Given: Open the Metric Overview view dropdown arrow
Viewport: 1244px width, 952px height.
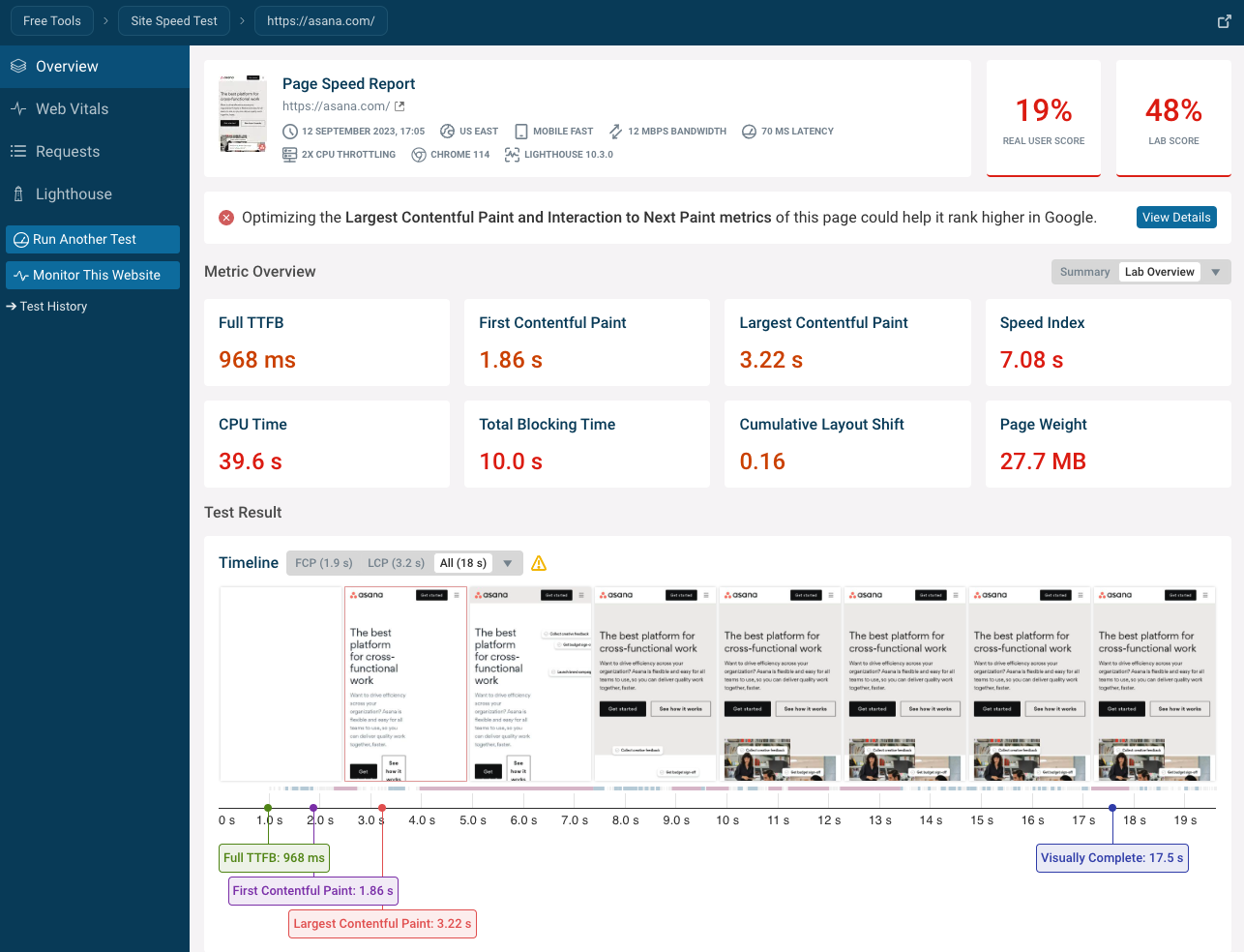Looking at the screenshot, I should point(1216,272).
